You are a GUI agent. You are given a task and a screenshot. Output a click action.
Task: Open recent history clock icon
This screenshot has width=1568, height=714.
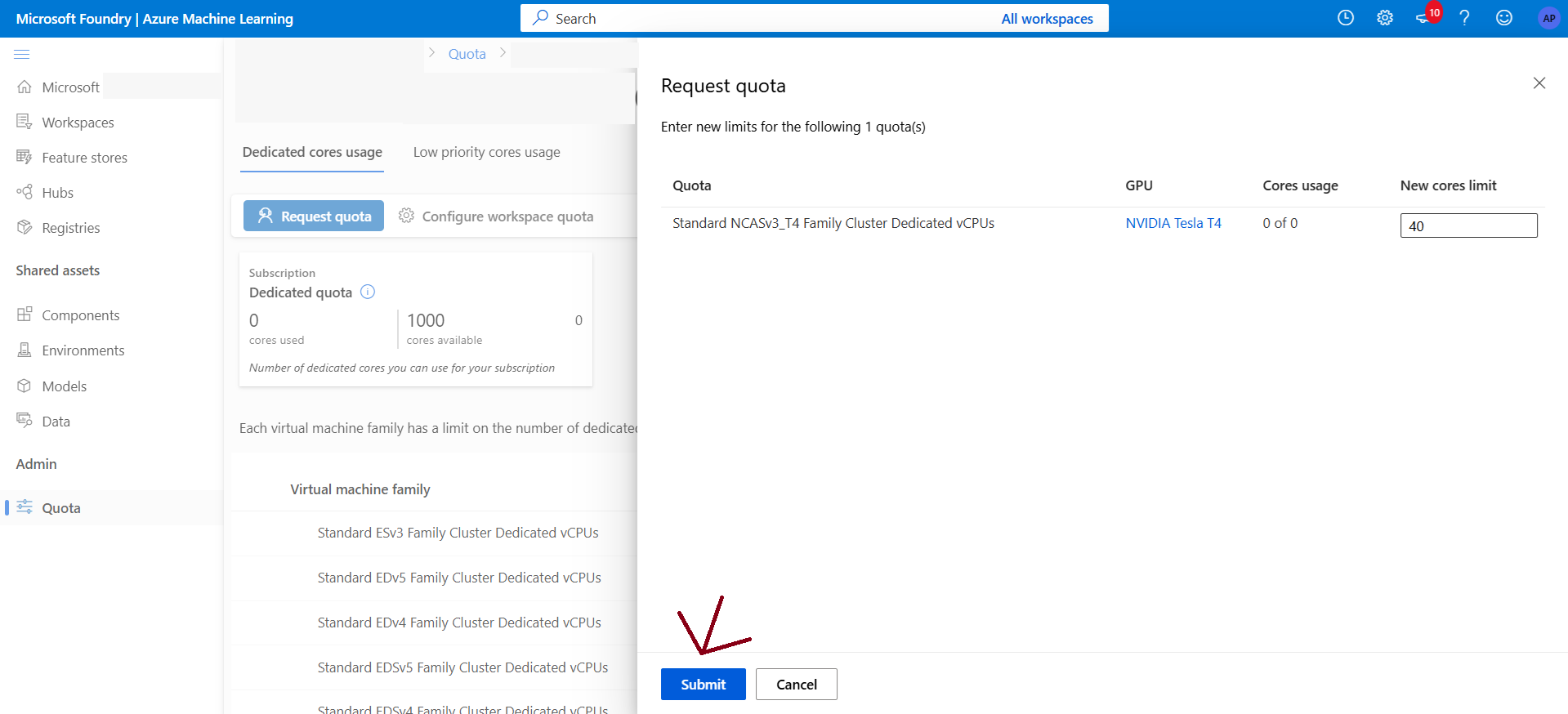(1345, 18)
